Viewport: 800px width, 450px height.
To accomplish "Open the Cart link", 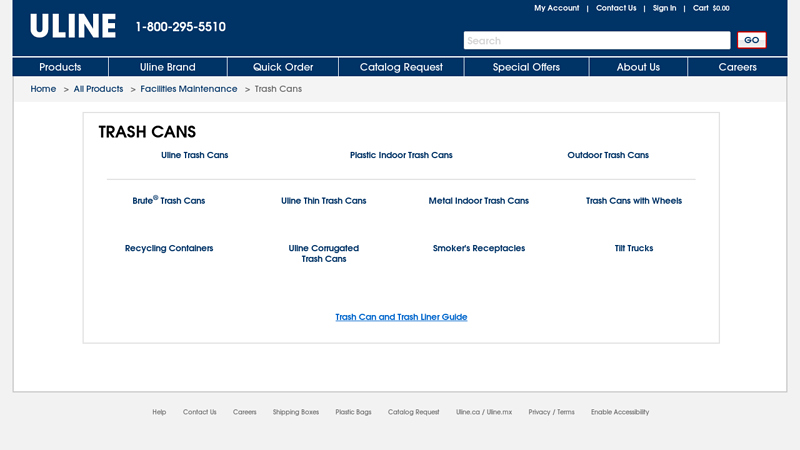I will (711, 8).
